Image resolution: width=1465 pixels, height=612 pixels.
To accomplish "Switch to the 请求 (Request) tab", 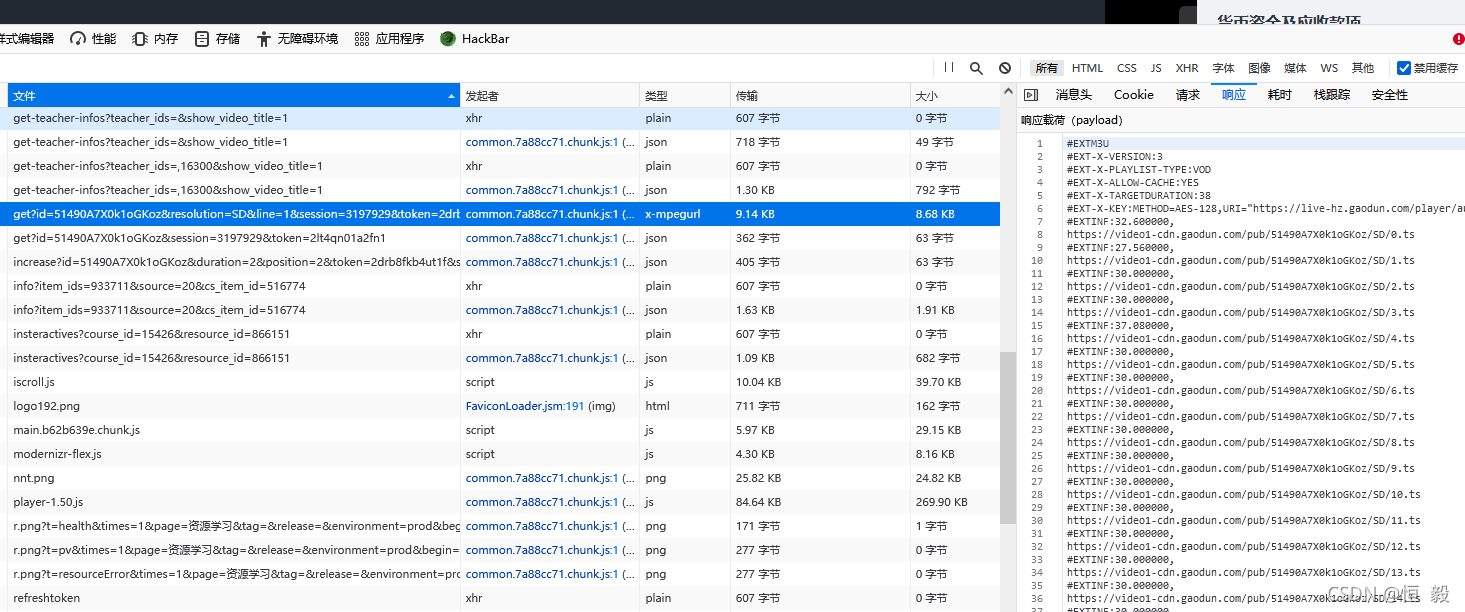I will 1188,95.
